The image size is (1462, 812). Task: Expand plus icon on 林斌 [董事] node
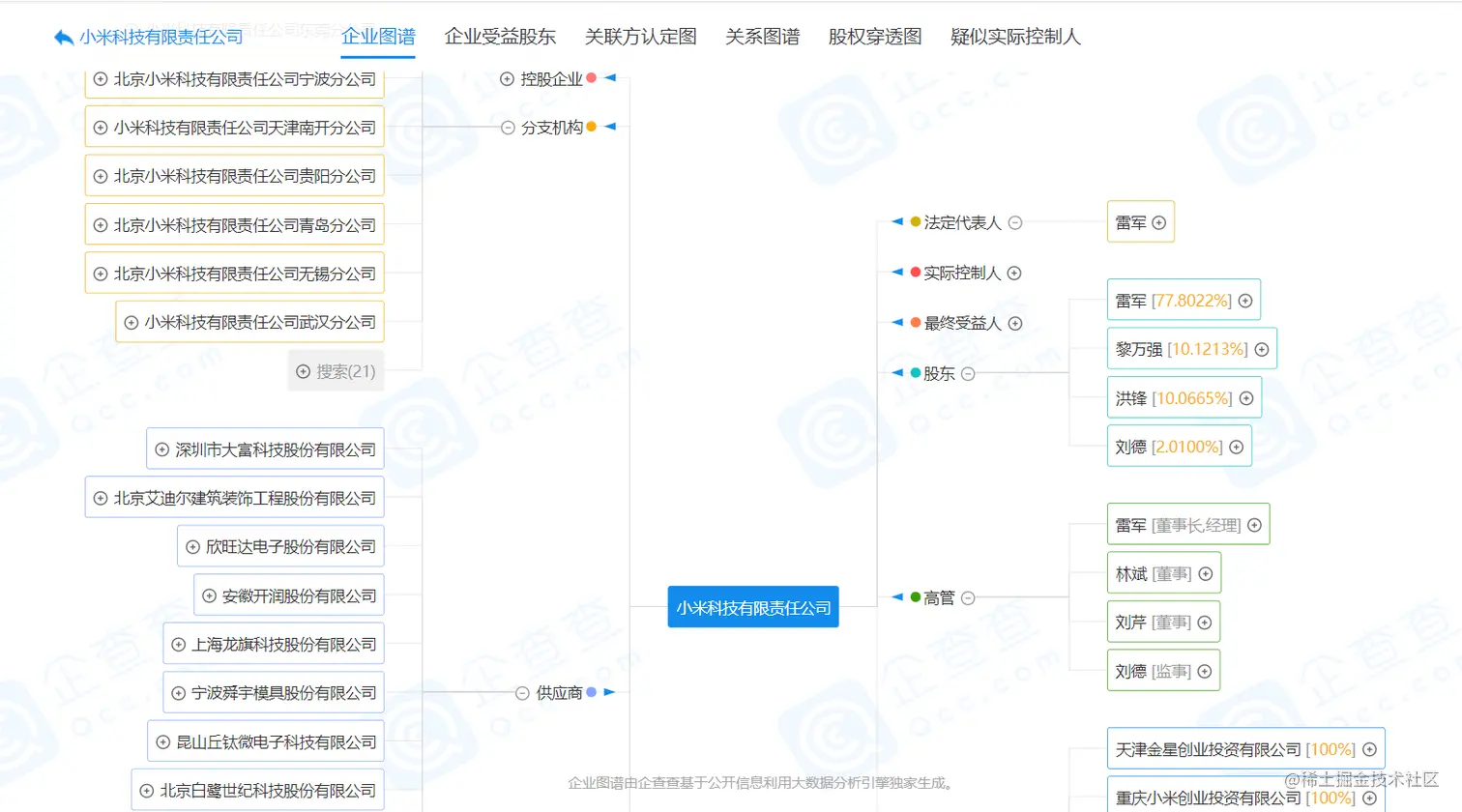coord(1206,574)
